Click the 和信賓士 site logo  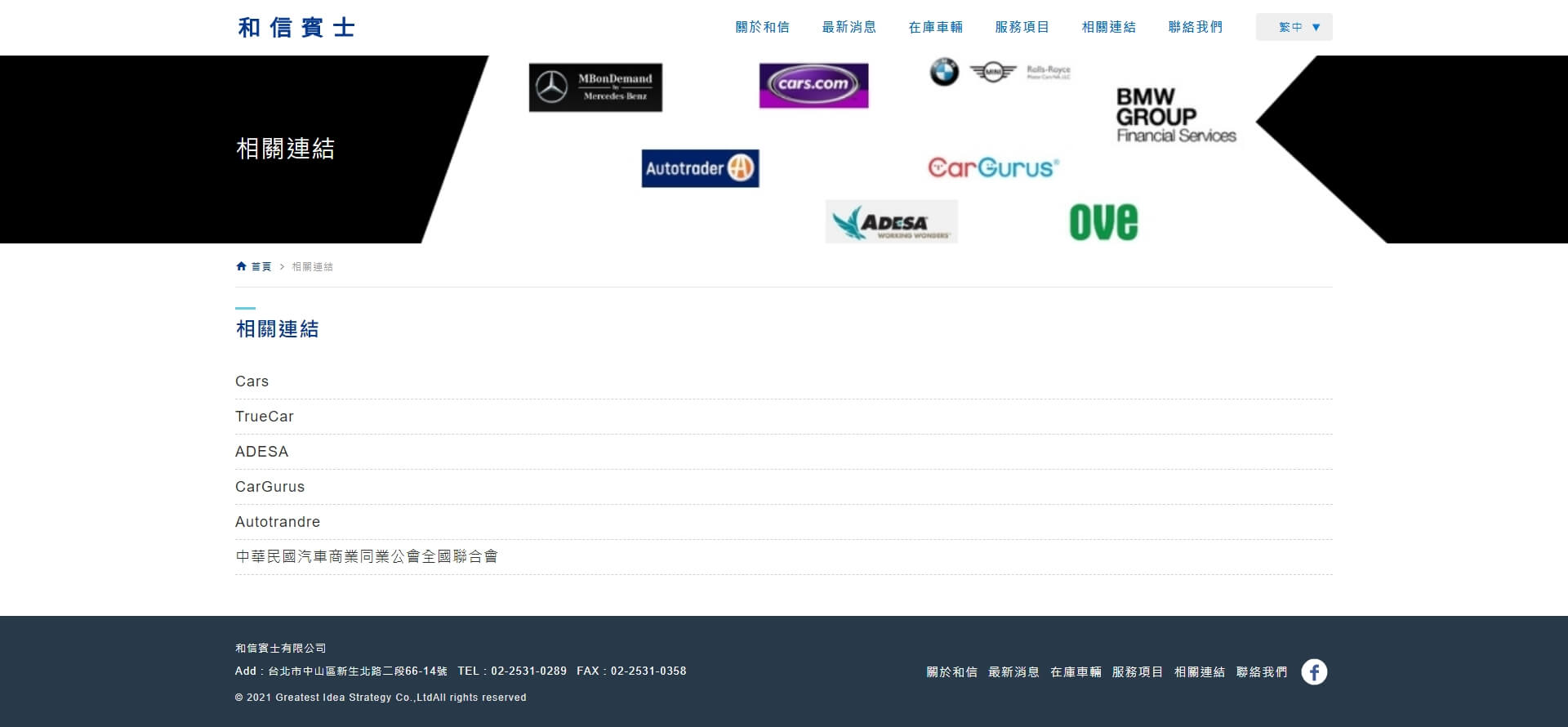point(296,28)
